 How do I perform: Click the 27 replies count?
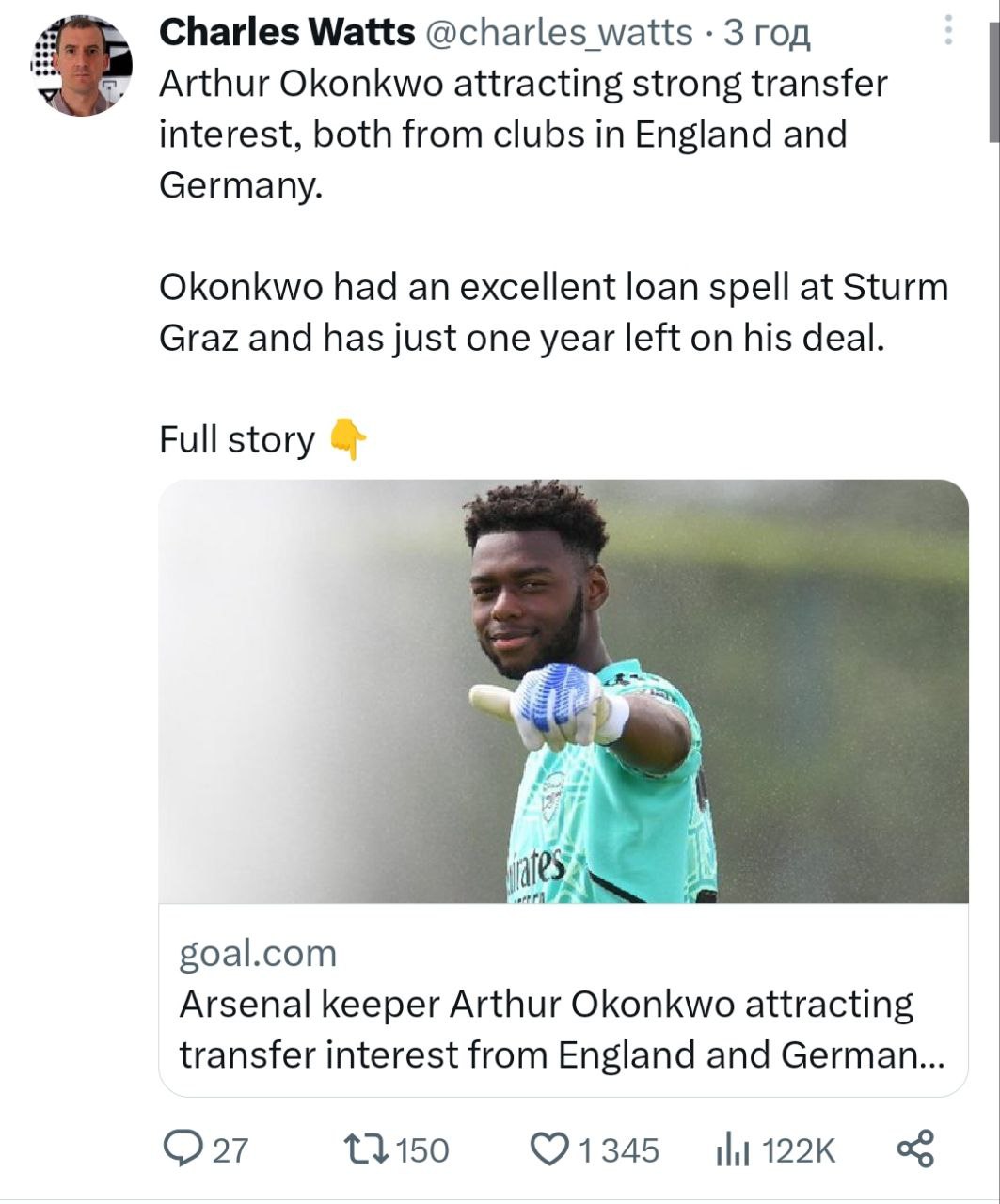pyautogui.click(x=230, y=1149)
